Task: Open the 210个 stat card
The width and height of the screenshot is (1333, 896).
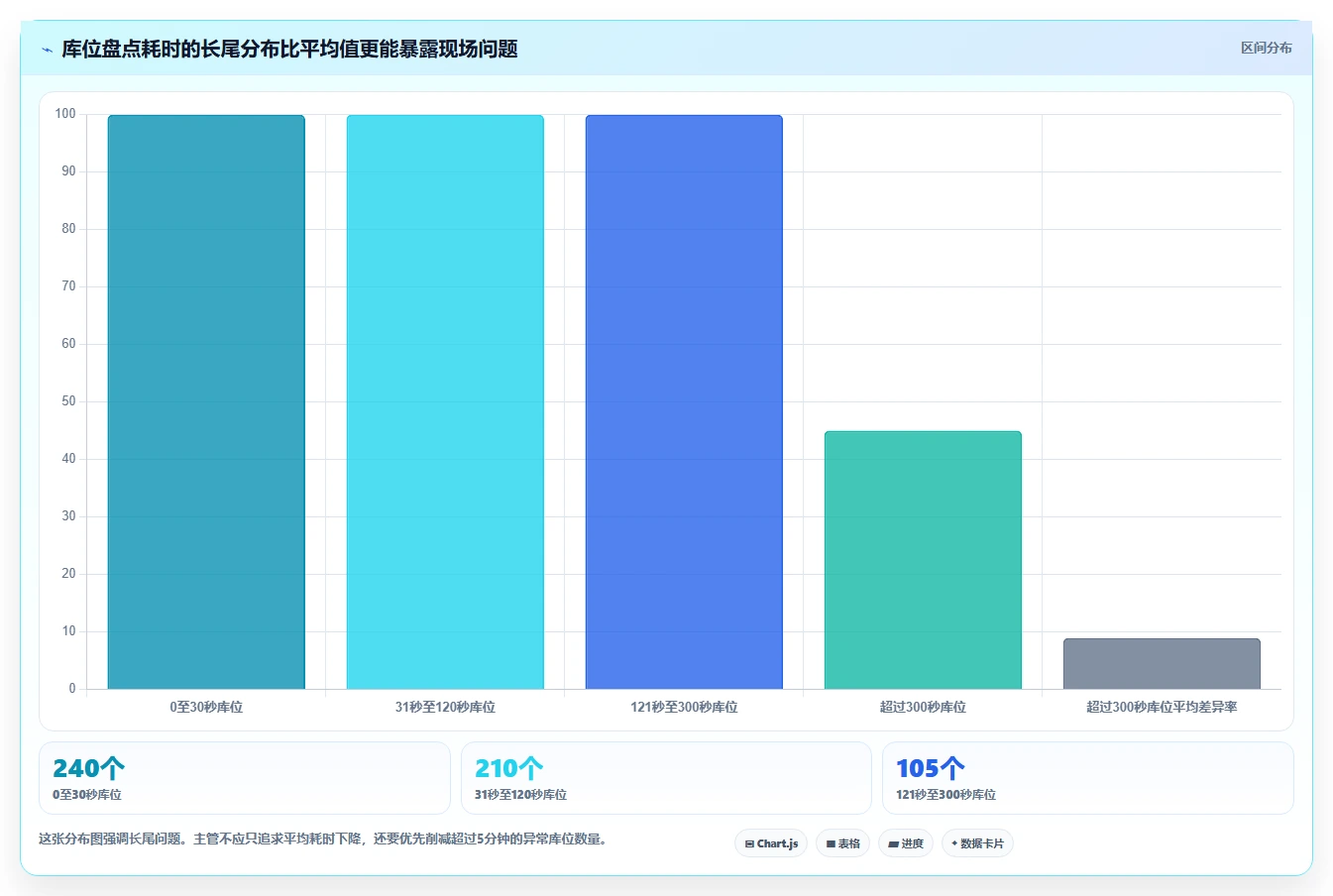Action: point(666,778)
